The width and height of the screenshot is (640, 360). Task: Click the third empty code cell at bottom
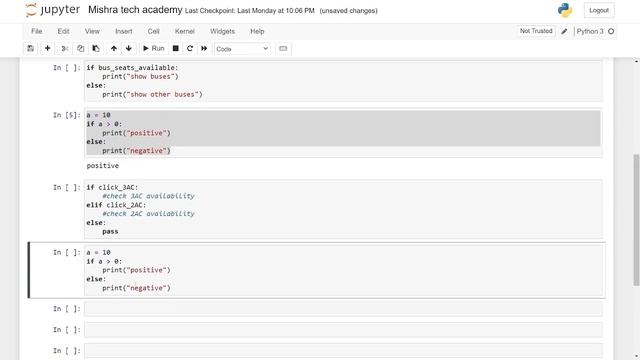[x=343, y=351]
